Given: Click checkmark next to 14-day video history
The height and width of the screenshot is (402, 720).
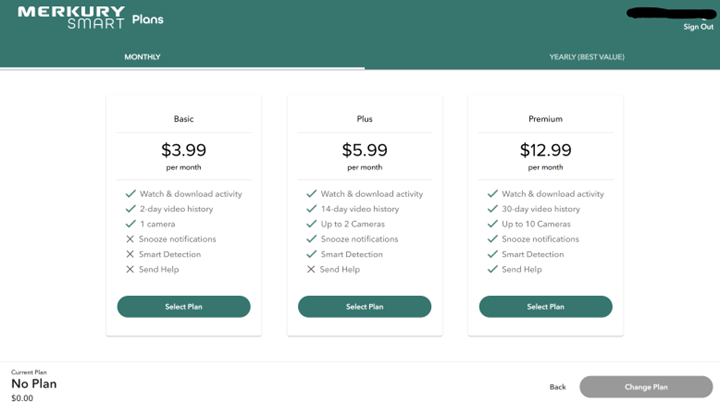Looking at the screenshot, I should [311, 209].
